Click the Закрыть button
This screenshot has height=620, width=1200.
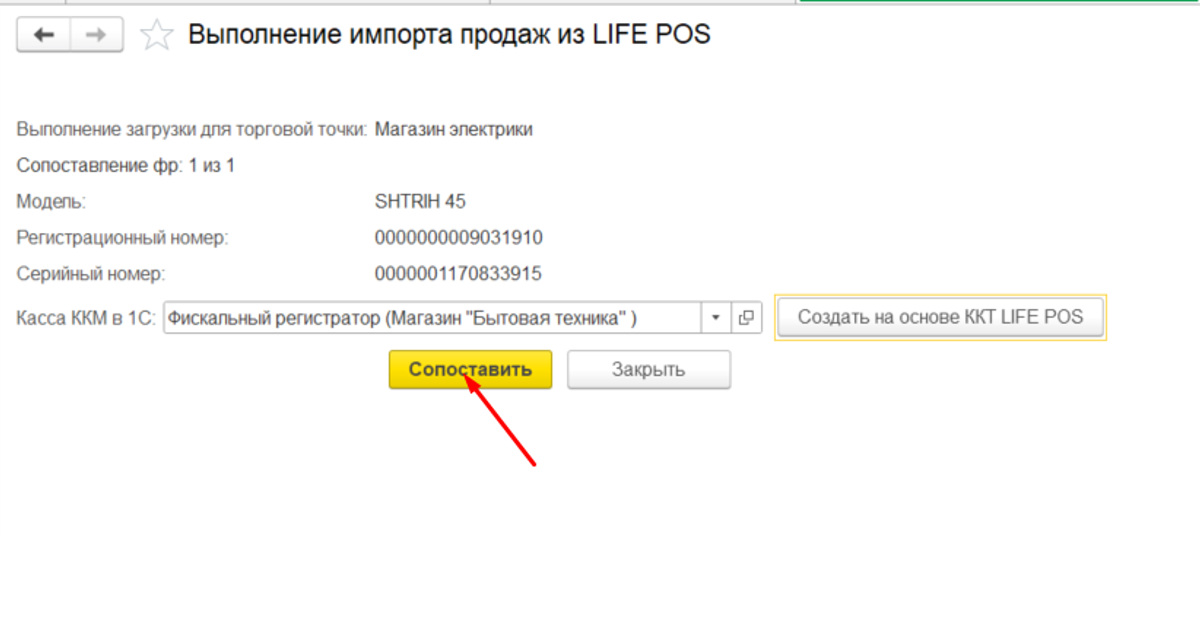[x=649, y=369]
